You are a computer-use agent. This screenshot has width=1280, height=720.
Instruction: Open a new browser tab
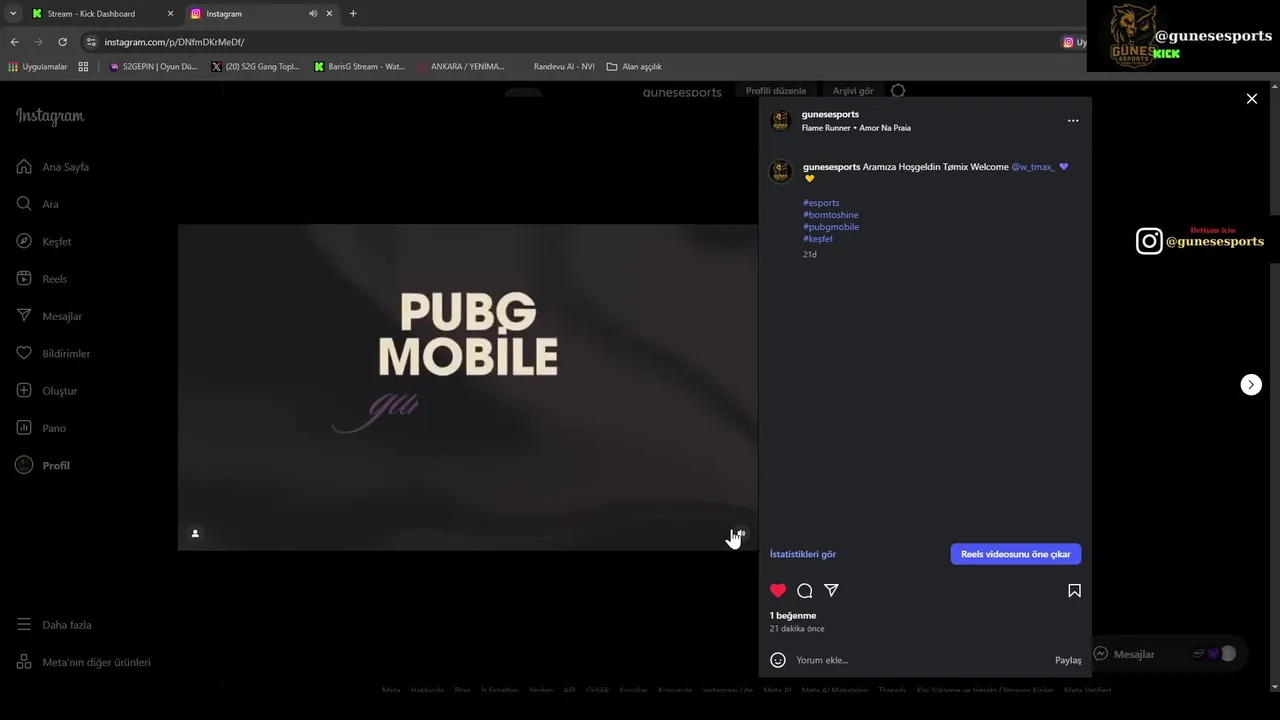tap(353, 14)
